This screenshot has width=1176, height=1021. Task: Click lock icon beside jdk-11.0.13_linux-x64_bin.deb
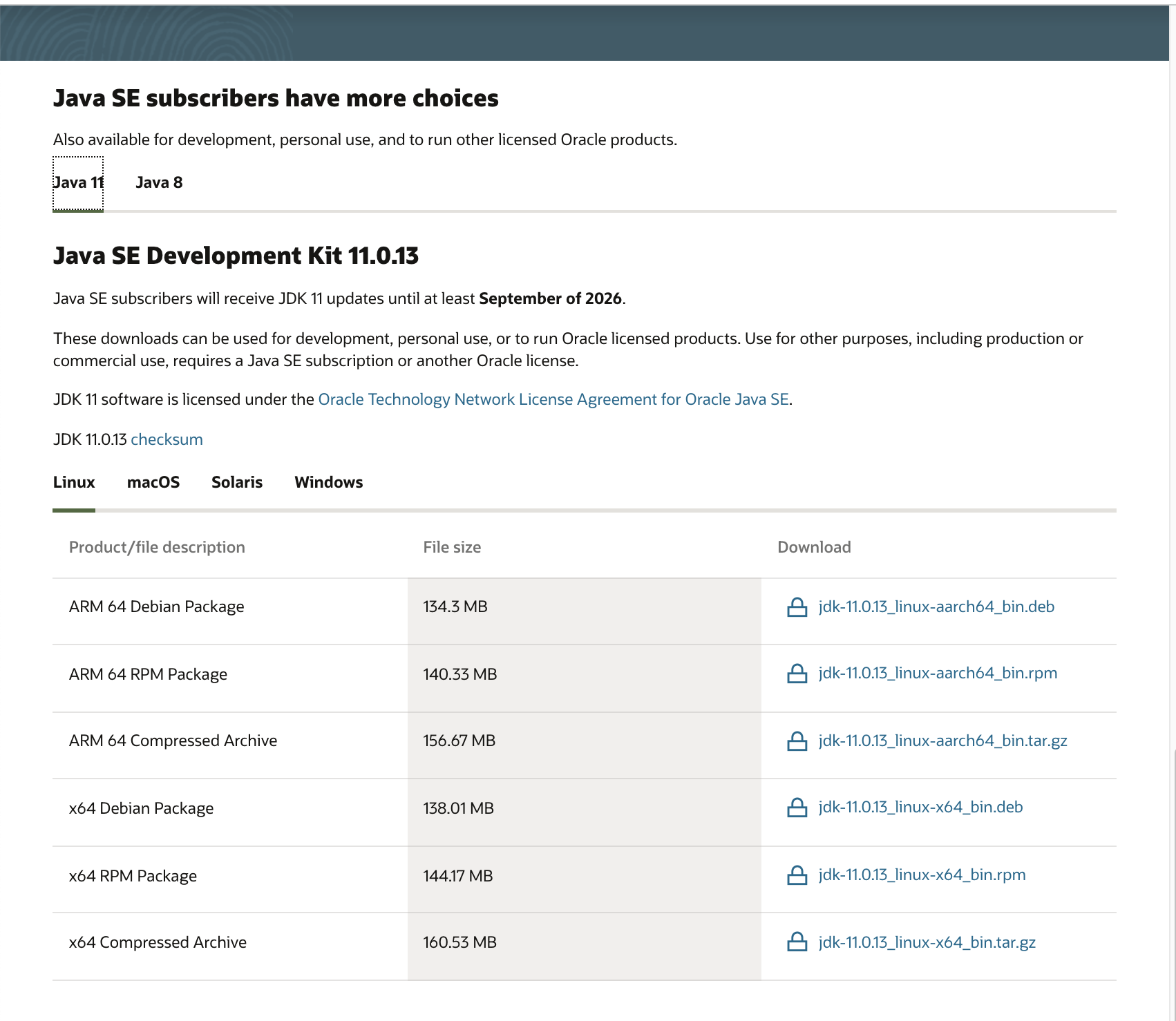click(x=797, y=808)
